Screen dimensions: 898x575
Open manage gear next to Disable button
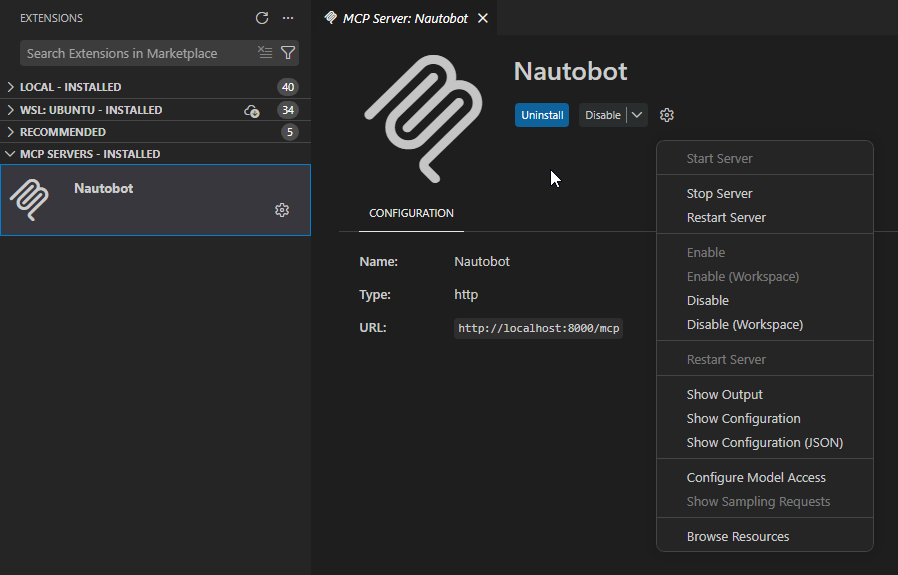tap(667, 115)
